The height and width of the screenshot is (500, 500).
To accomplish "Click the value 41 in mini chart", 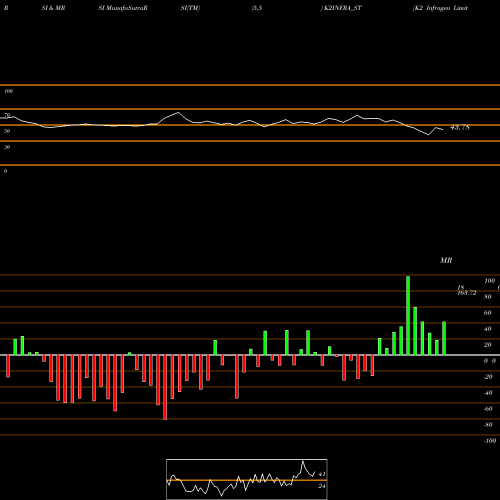I will click(x=322, y=474).
